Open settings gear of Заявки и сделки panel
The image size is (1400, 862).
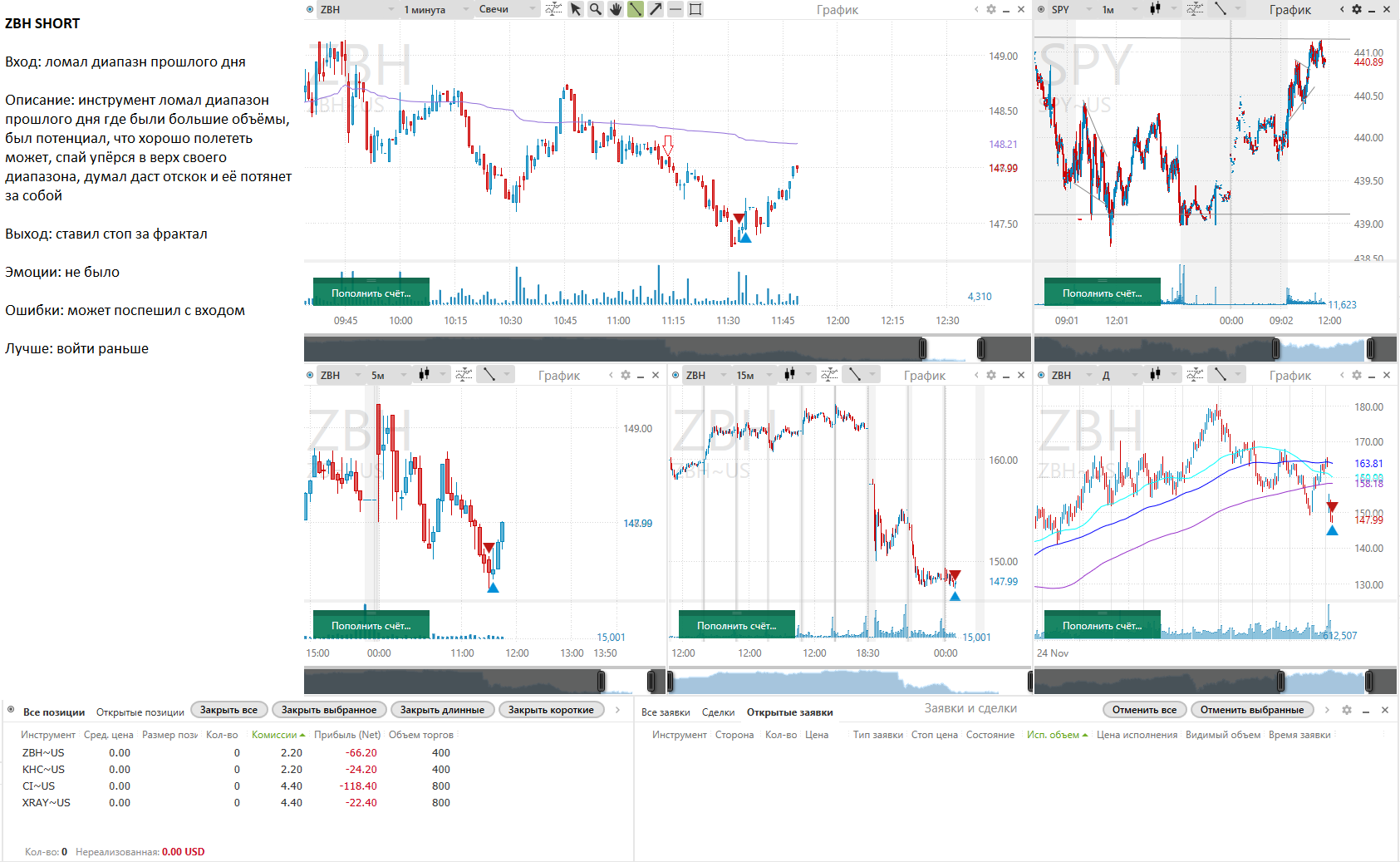pyautogui.click(x=1346, y=710)
